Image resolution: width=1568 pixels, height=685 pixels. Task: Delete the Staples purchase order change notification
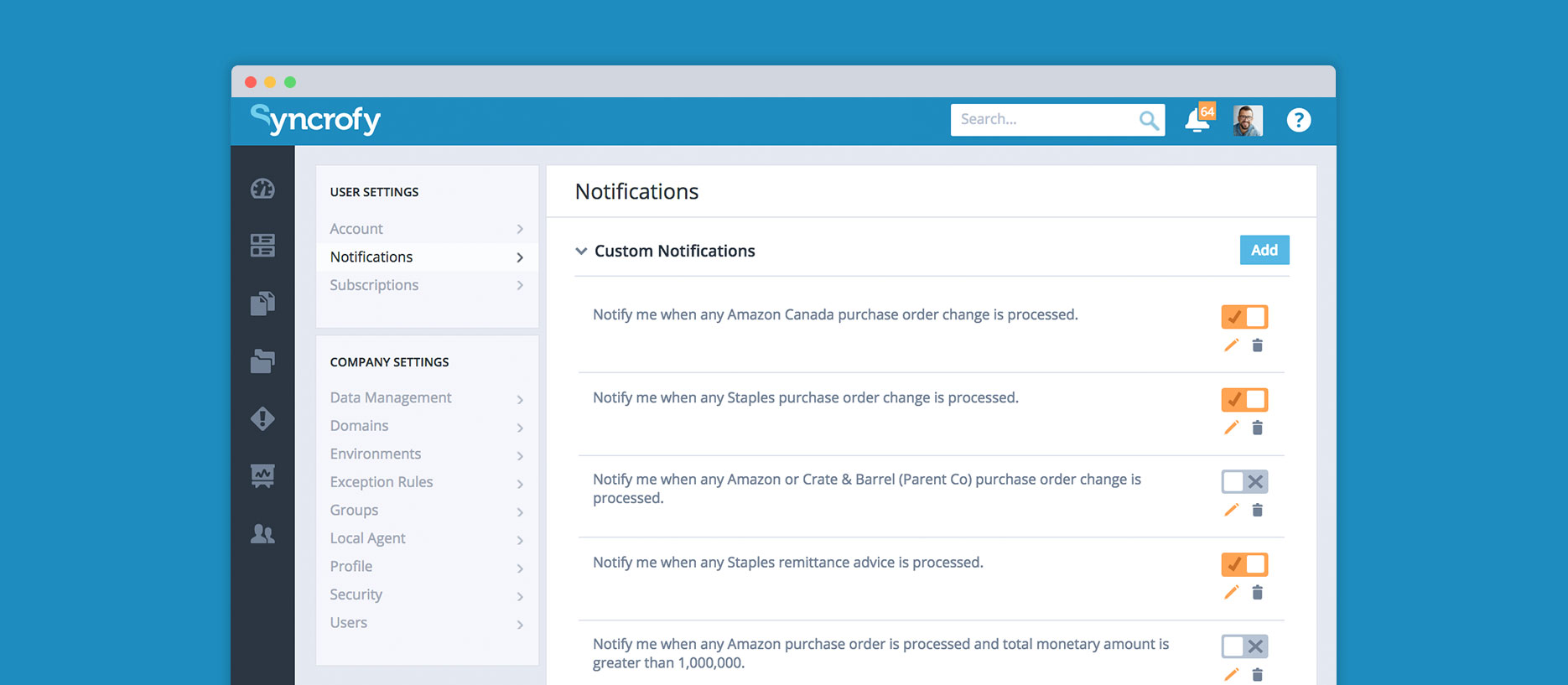1257,428
